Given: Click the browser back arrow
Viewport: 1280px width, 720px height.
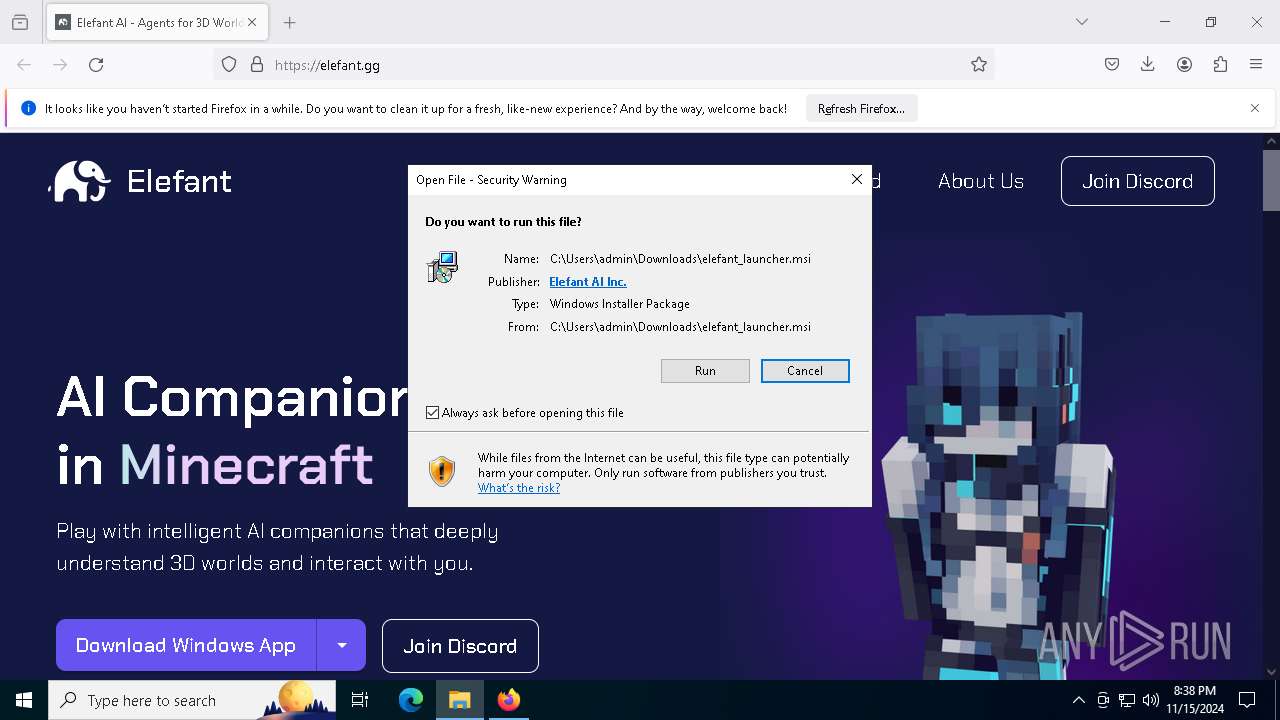Looking at the screenshot, I should pos(24,65).
